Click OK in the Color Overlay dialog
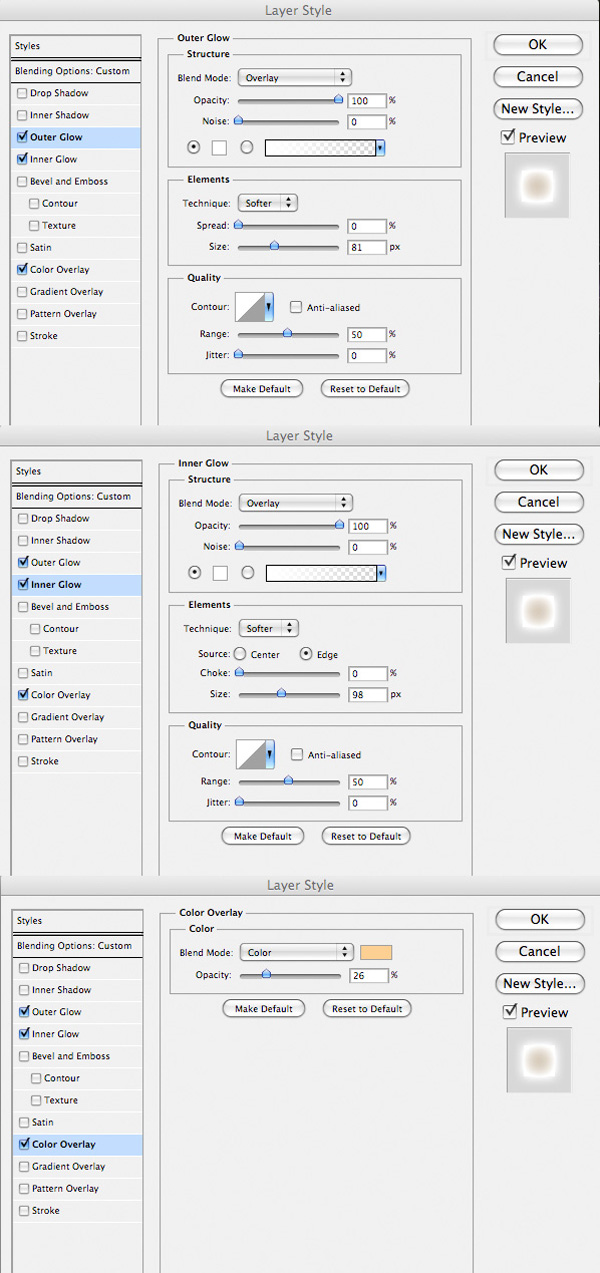 pos(540,919)
